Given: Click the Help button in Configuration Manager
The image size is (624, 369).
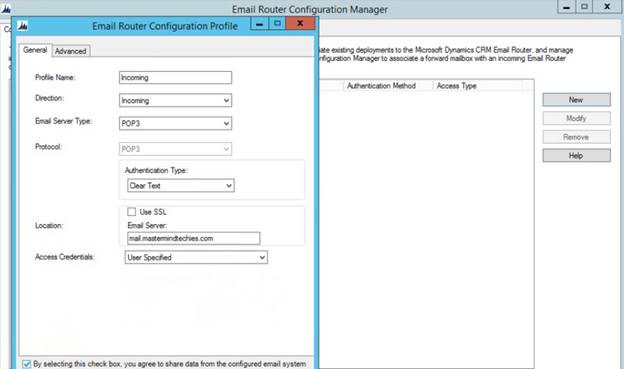Looking at the screenshot, I should (x=576, y=156).
